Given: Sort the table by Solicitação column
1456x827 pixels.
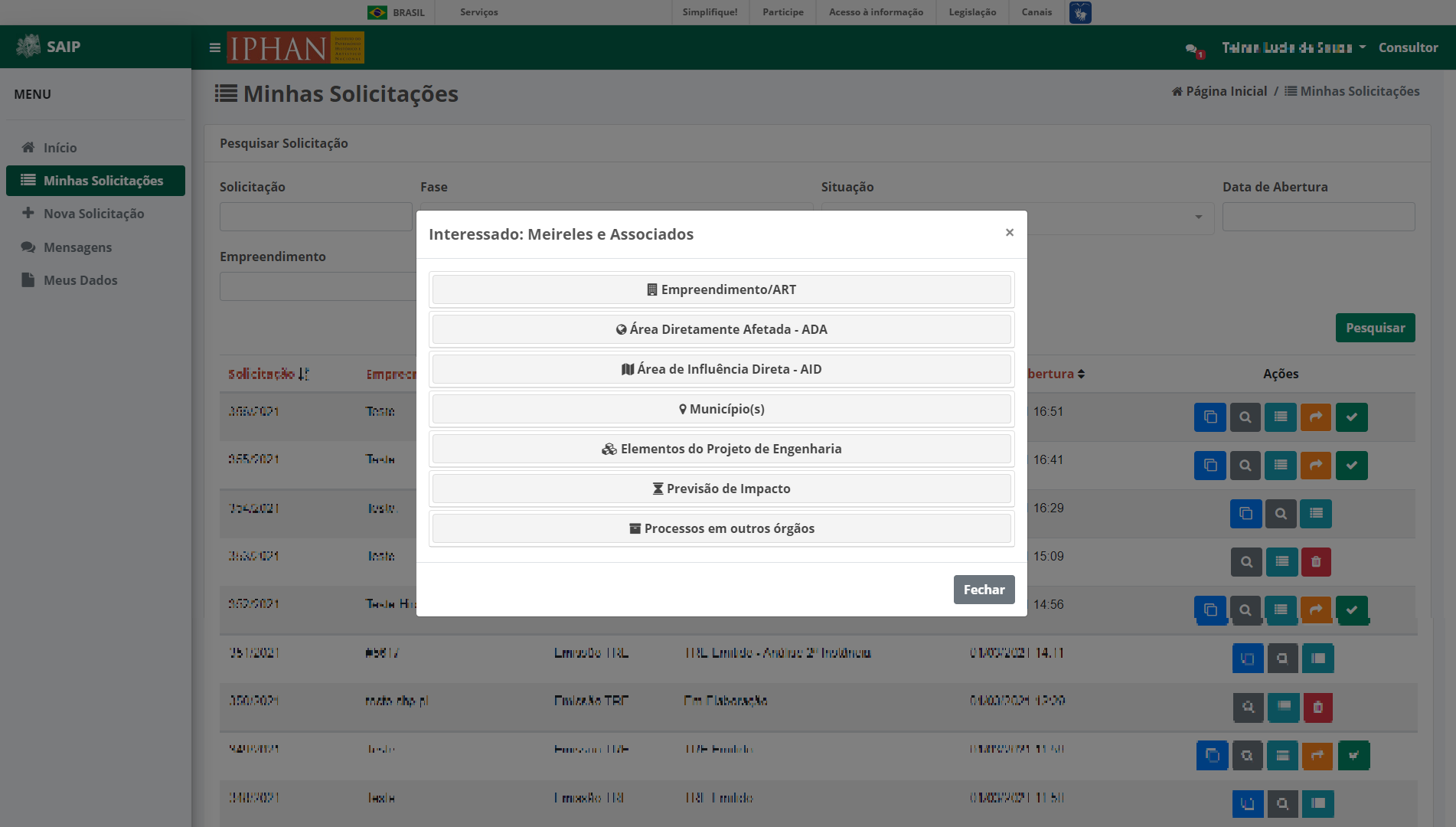Looking at the screenshot, I should tap(268, 374).
